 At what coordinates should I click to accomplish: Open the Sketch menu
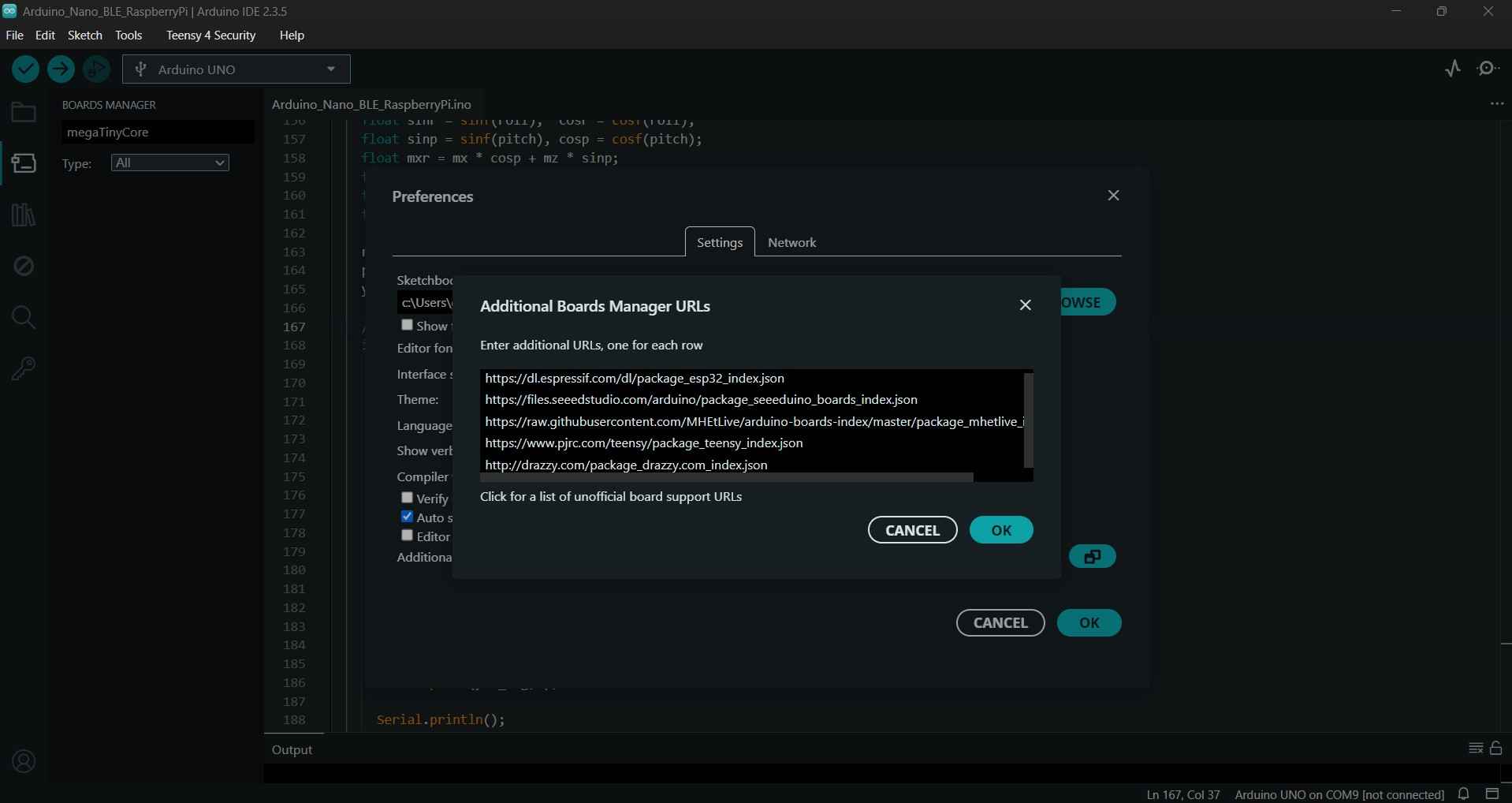pyautogui.click(x=85, y=35)
